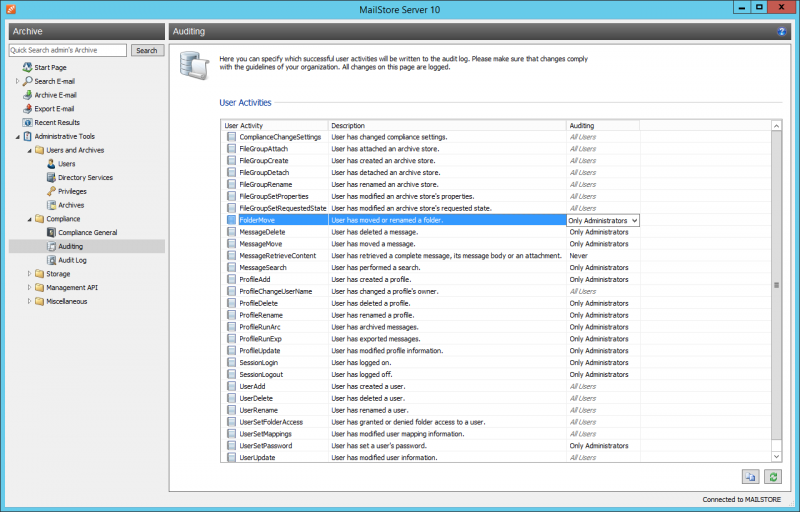Select the UserUpdate activity row
This screenshot has width=800, height=512.
click(x=496, y=457)
